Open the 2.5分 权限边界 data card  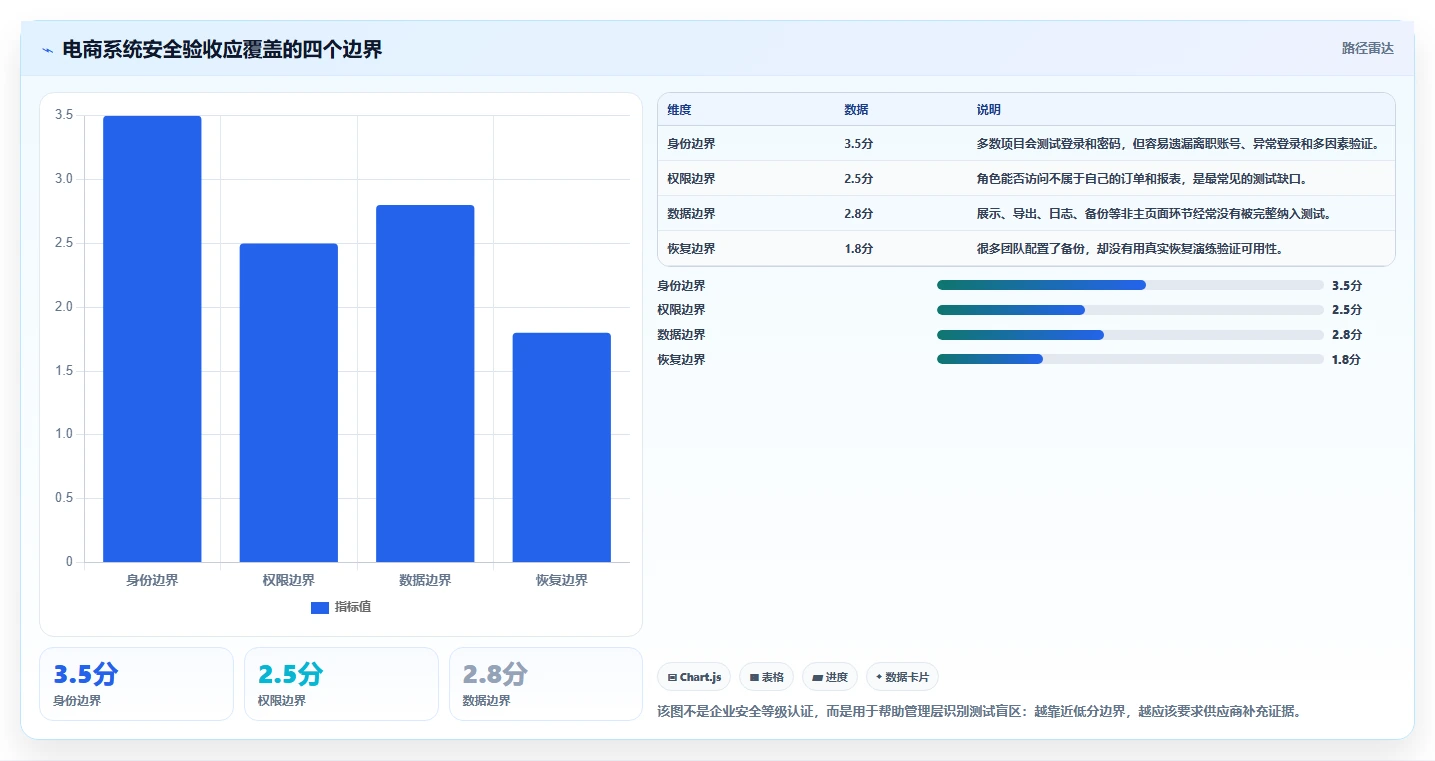point(341,684)
